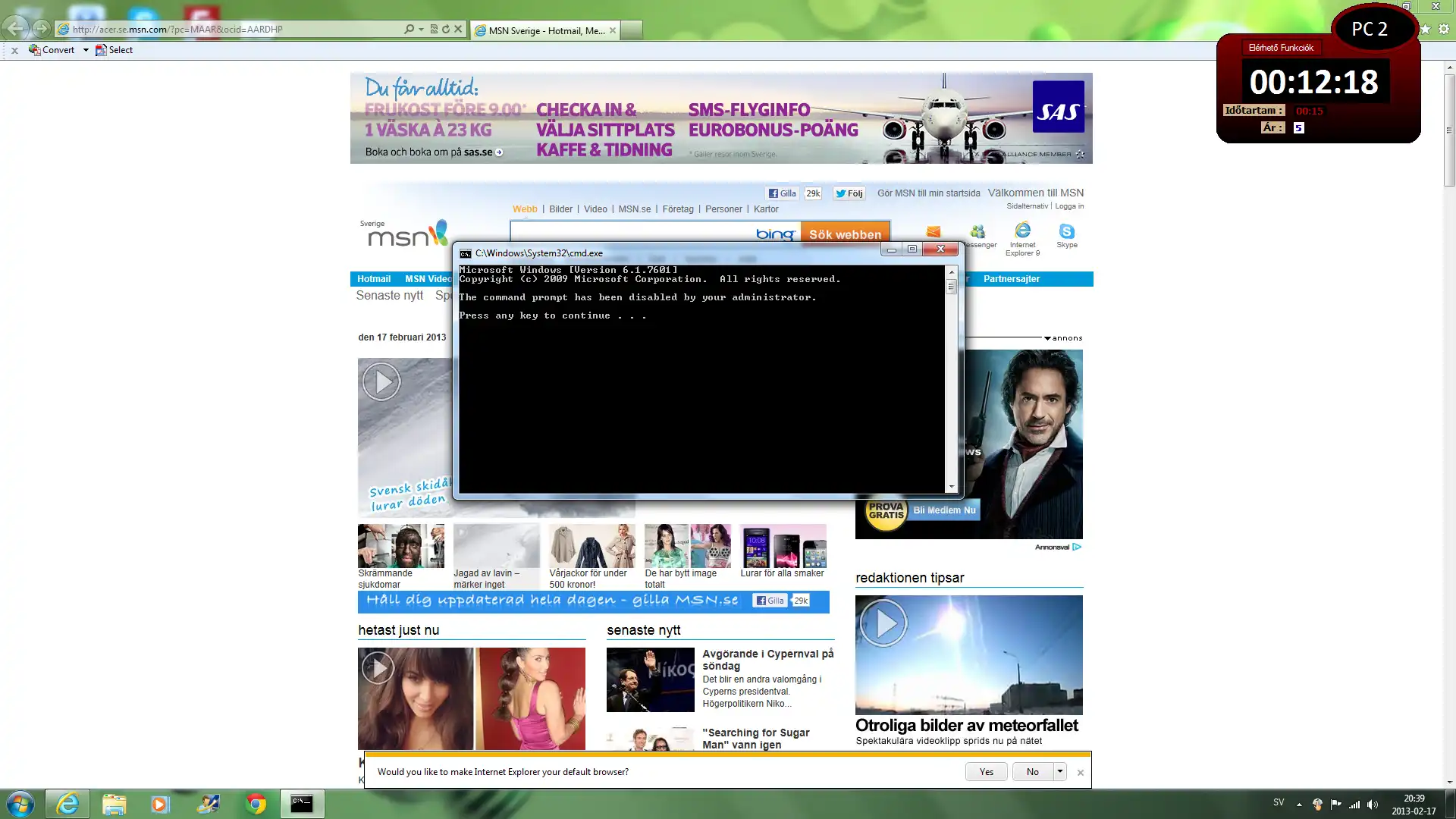The width and height of the screenshot is (1456, 819).
Task: Open the No button dropdown arrow
Action: [1060, 771]
